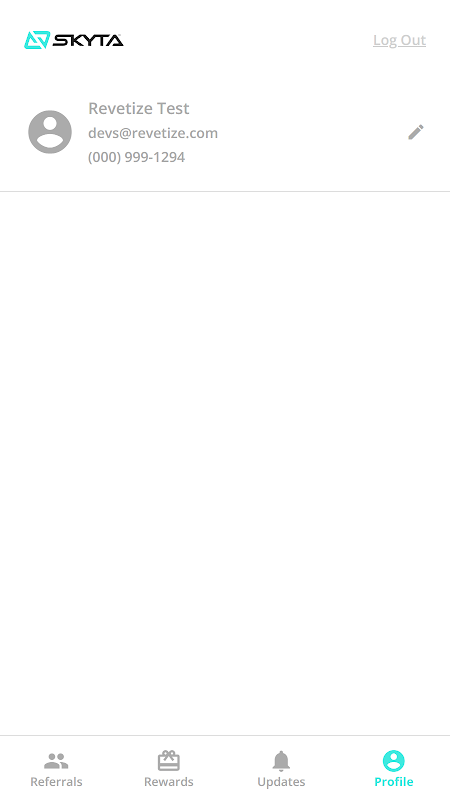Click the (000) 999-1294 phone number
This screenshot has height=800, width=450.
pyautogui.click(x=136, y=157)
